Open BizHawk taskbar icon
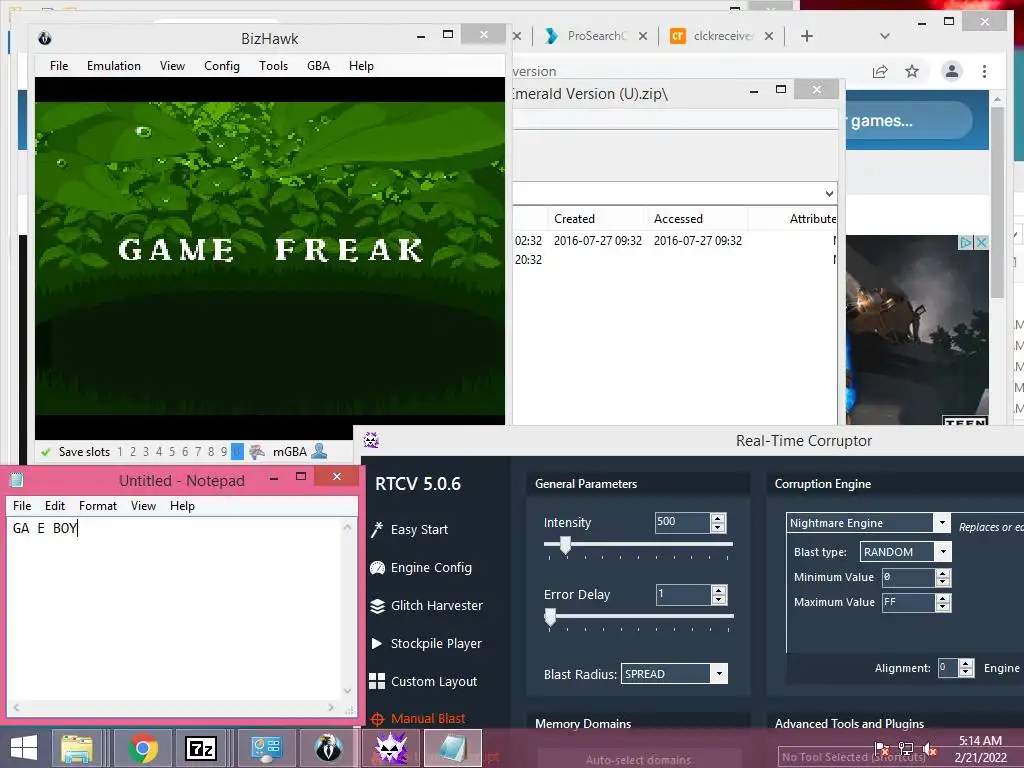The width and height of the screenshot is (1024, 768). pyautogui.click(x=328, y=748)
